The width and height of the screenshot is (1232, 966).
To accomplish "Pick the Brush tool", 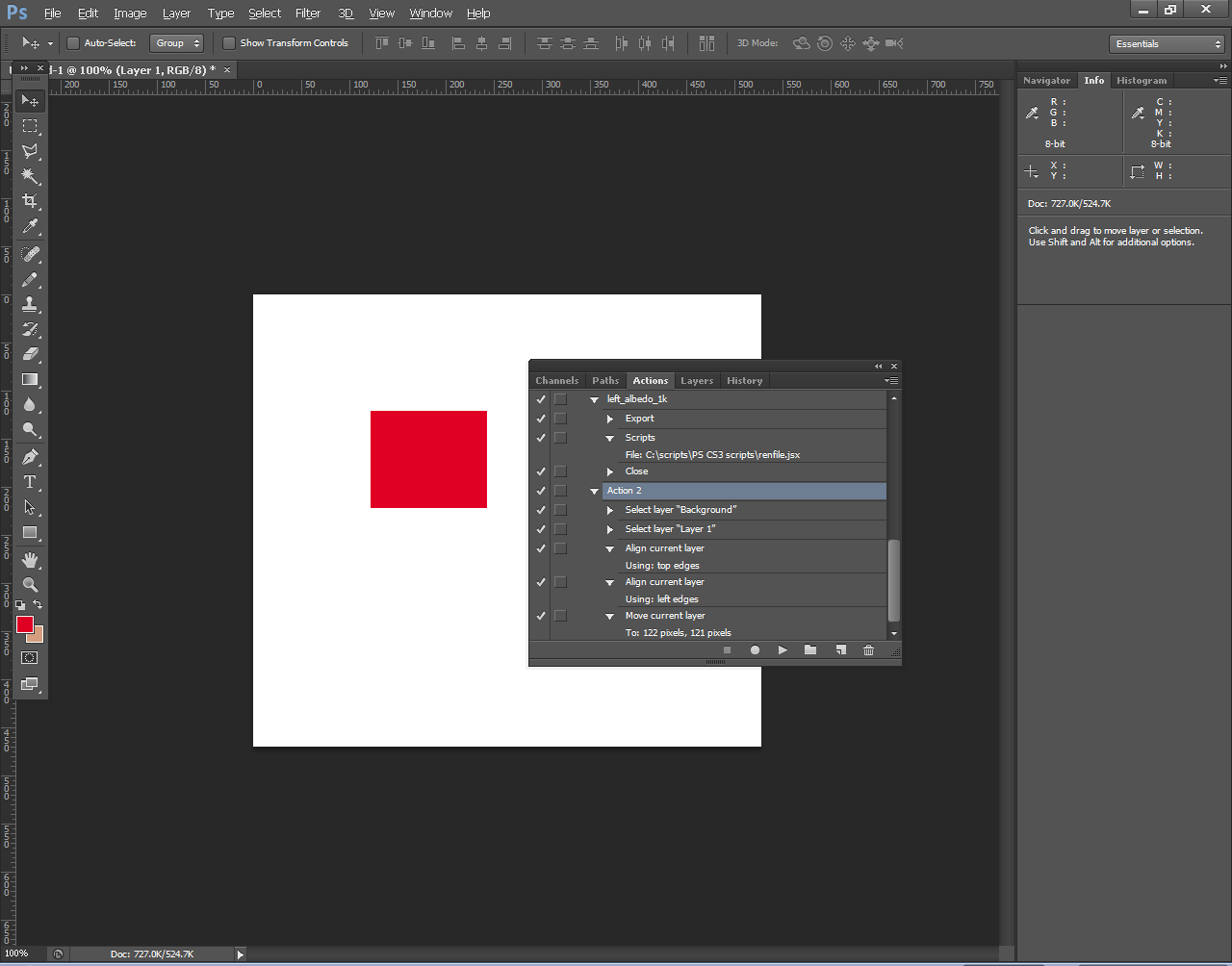I will (x=30, y=279).
